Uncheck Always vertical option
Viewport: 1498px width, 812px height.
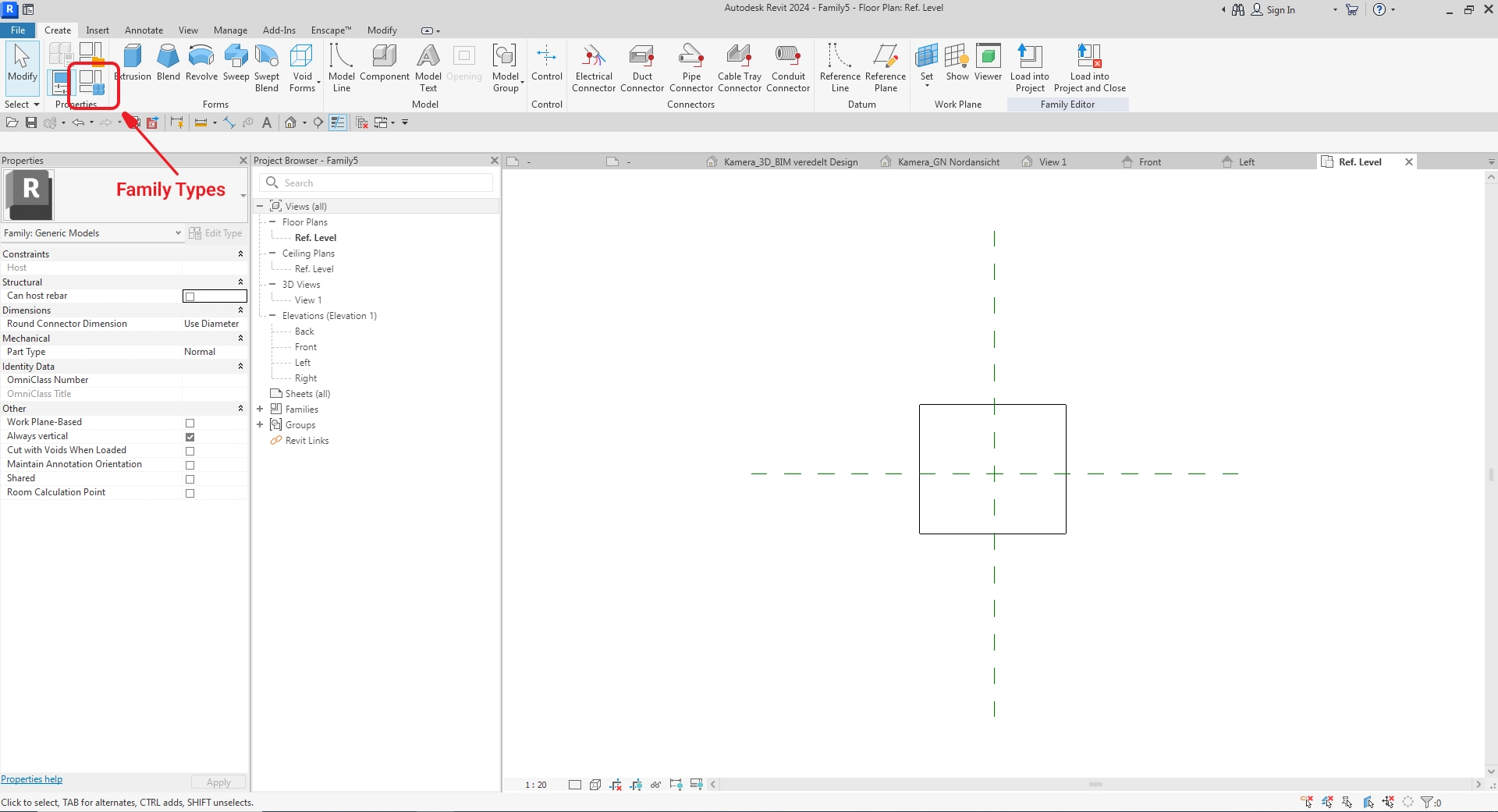(x=190, y=437)
